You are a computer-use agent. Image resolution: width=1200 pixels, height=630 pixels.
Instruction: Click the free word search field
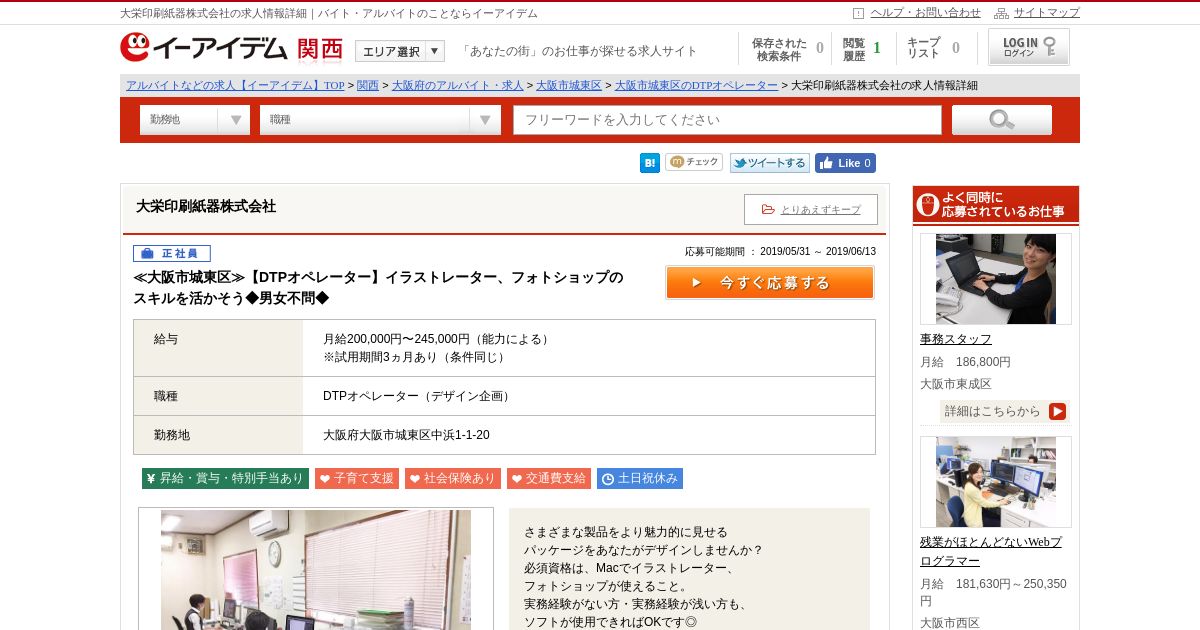coord(727,120)
